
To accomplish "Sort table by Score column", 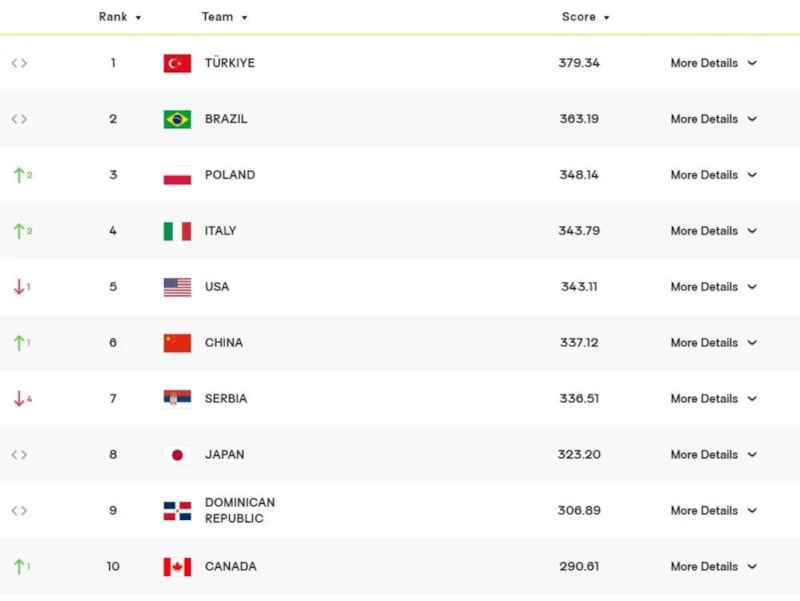I will [585, 17].
